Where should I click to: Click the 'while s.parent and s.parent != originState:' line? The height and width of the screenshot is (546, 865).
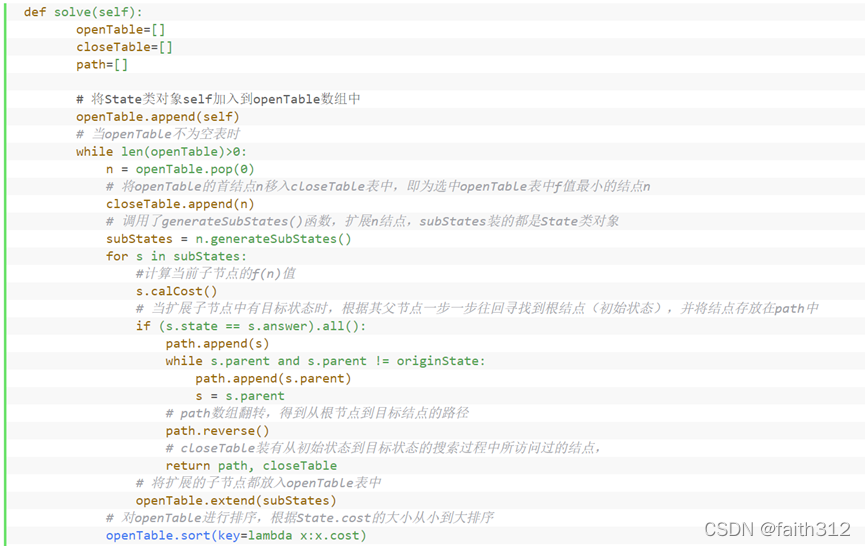click(325, 361)
